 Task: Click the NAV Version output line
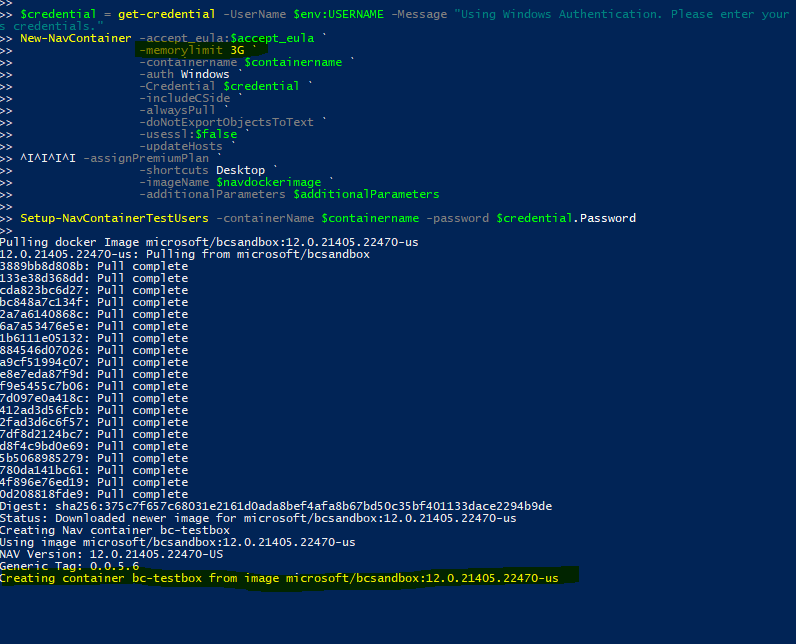tap(112, 555)
